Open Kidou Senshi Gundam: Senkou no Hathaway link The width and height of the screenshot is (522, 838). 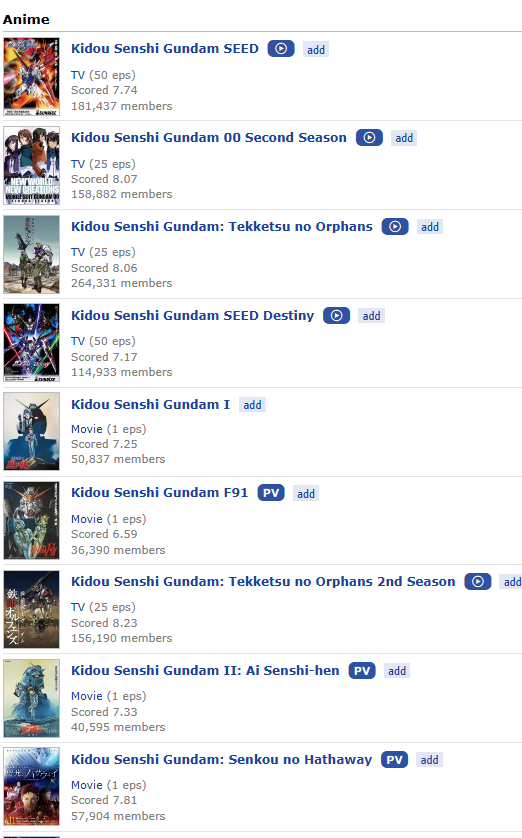[221, 759]
